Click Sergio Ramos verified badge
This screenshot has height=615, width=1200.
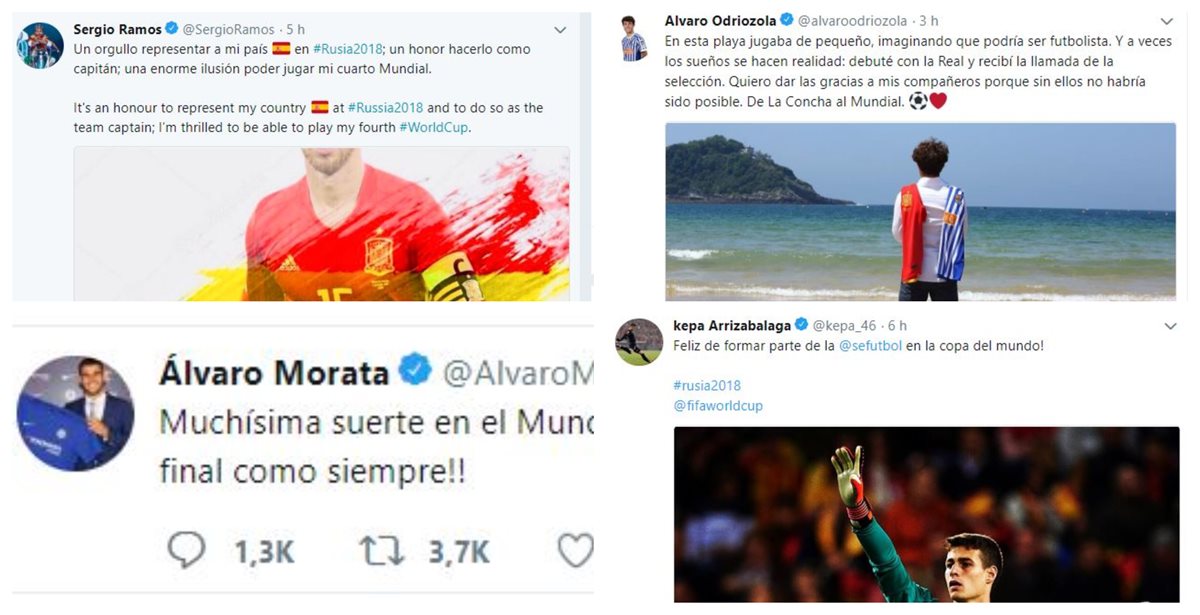coord(171,30)
